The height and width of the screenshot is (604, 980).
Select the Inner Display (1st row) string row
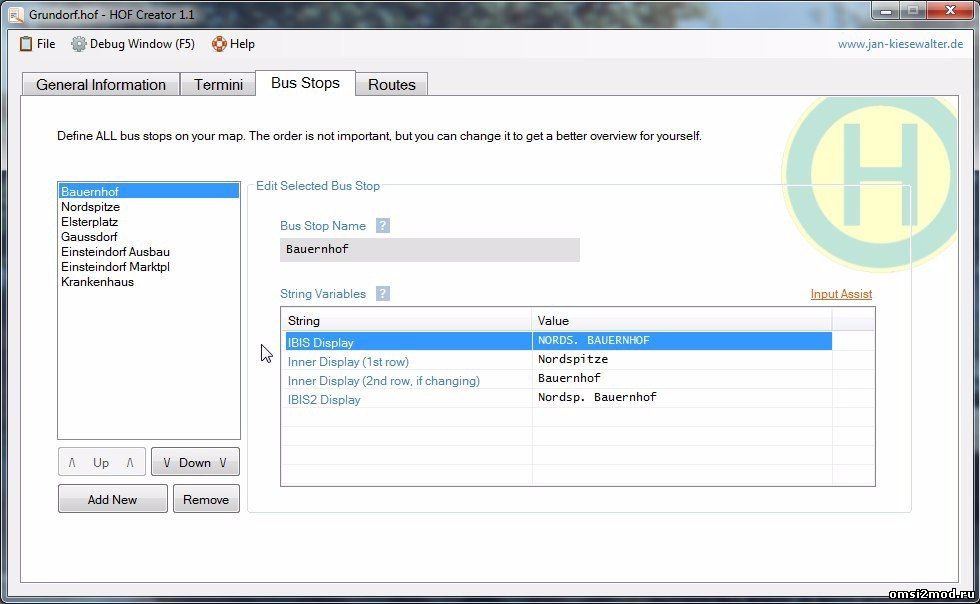[x=348, y=361]
